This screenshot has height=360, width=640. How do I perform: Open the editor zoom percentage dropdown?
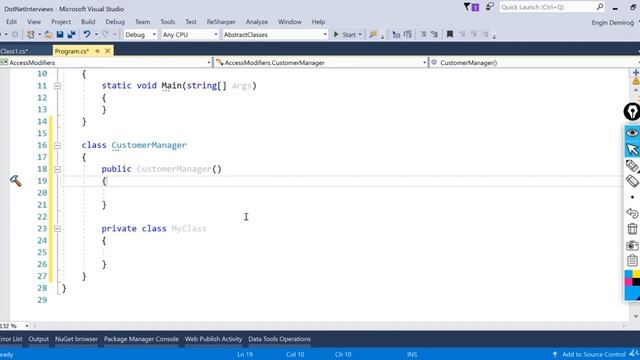(x=27, y=326)
